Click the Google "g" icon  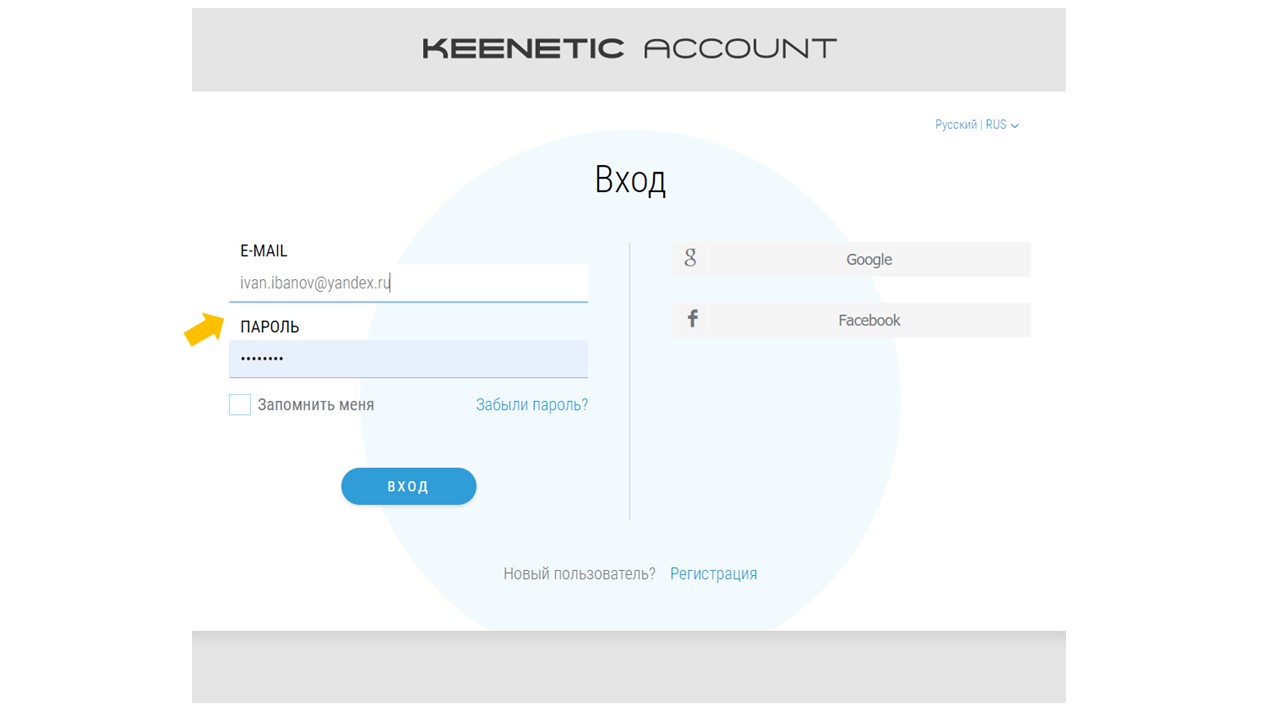690,258
